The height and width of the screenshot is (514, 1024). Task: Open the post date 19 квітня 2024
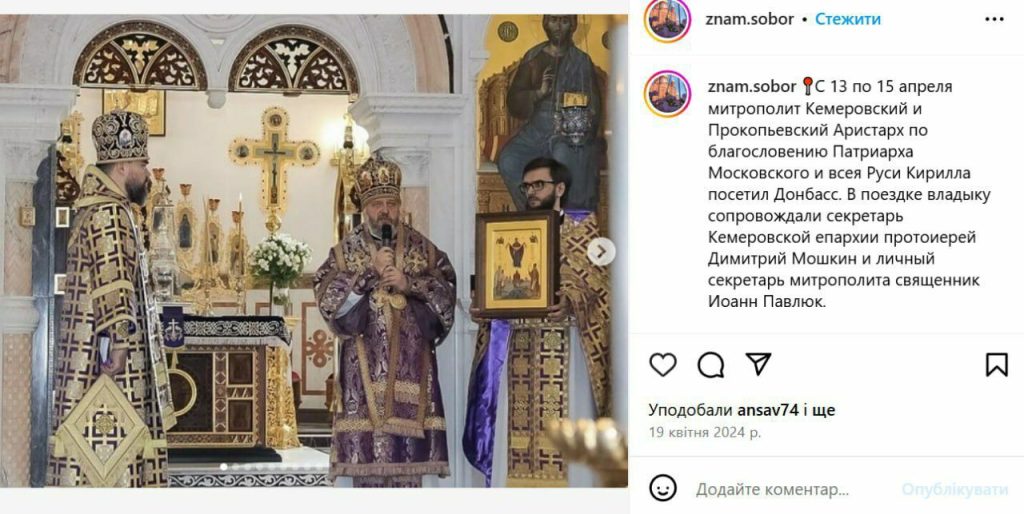click(x=705, y=432)
